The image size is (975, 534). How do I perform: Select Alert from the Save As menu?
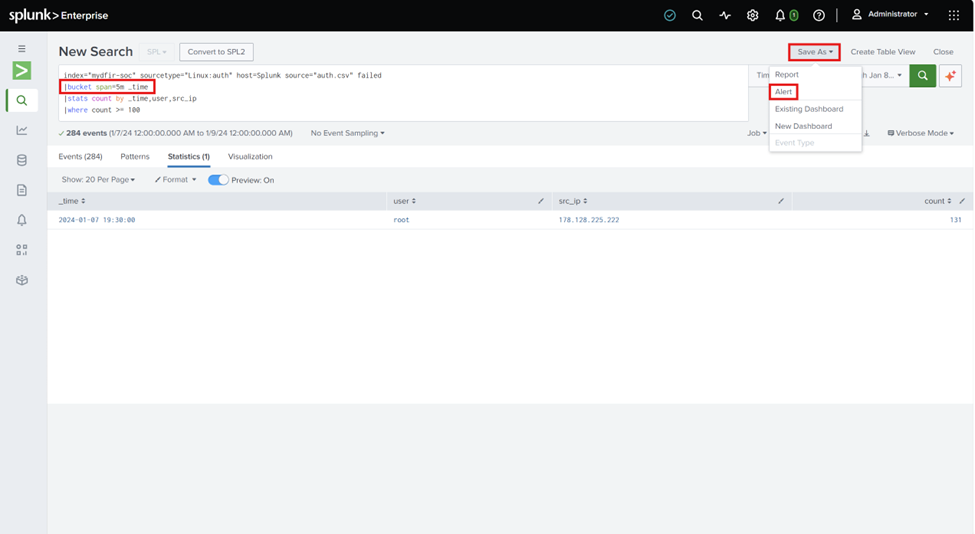pos(783,91)
